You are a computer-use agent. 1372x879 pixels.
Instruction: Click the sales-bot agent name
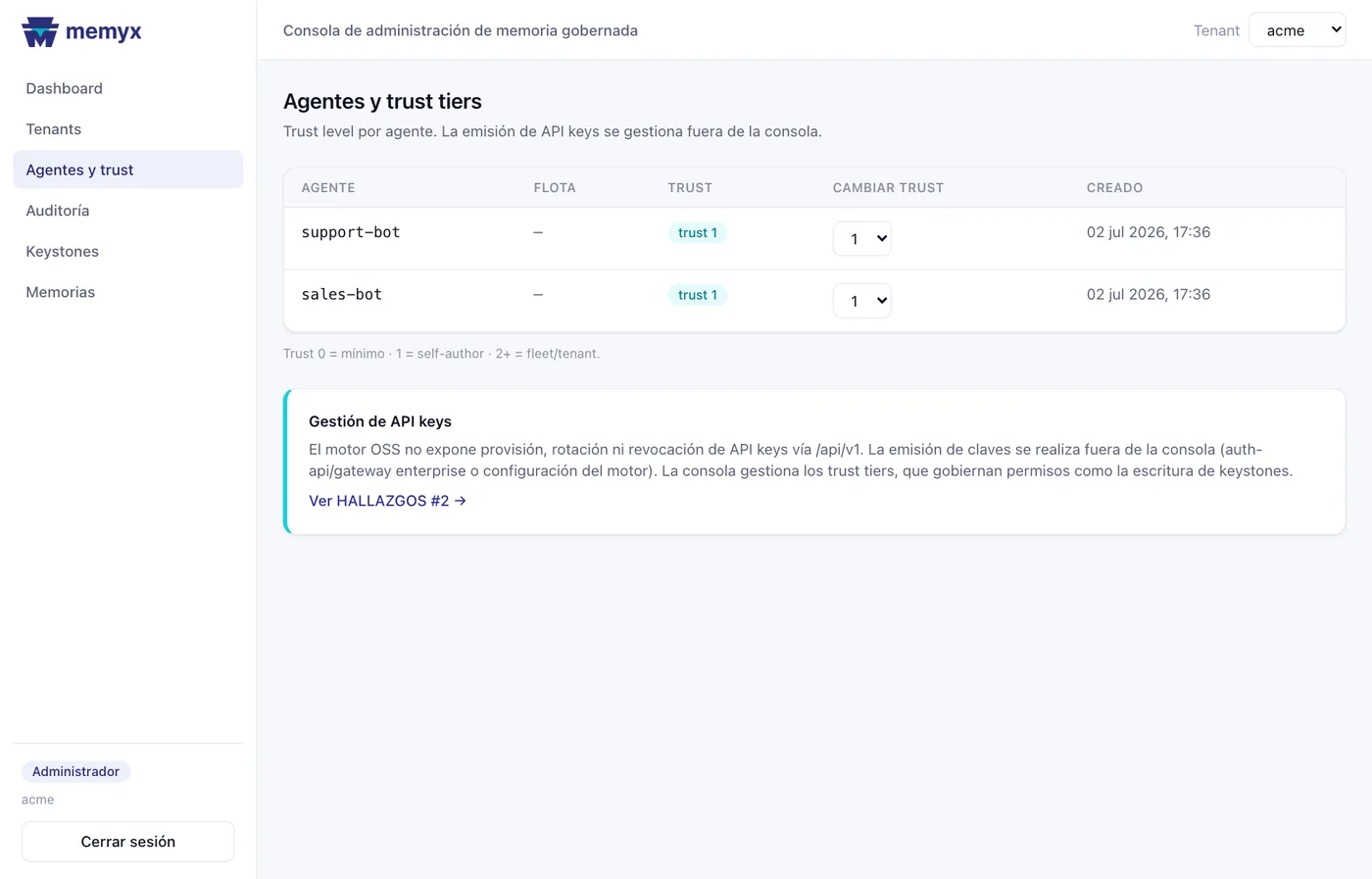[342, 294]
